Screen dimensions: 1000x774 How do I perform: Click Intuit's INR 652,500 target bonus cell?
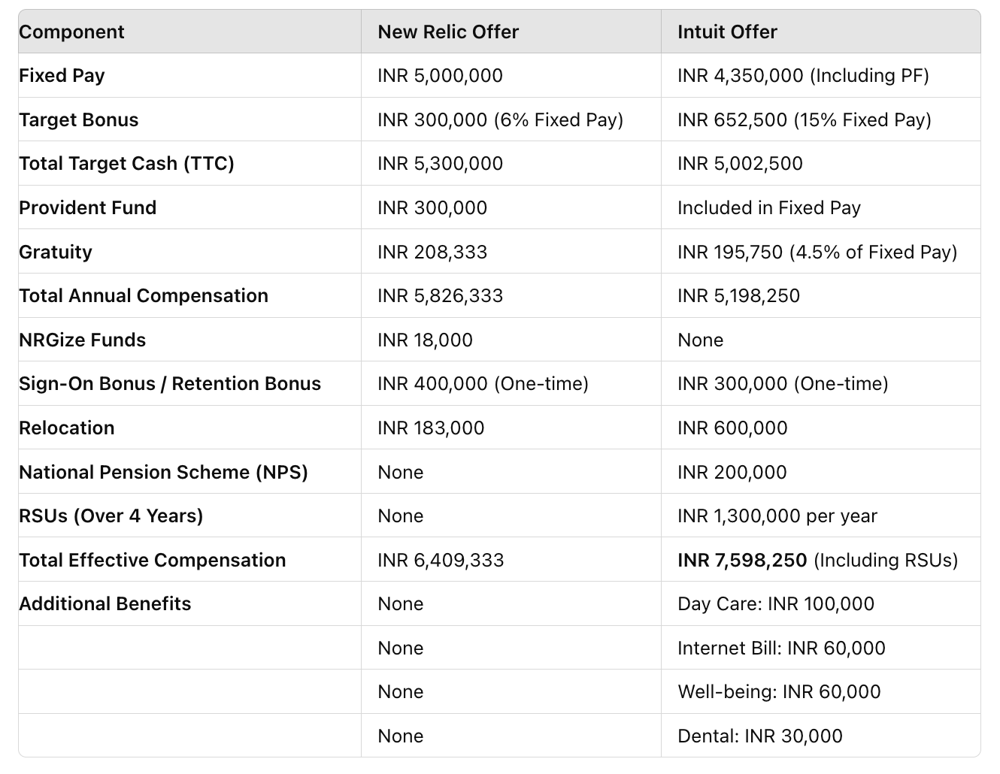[x=804, y=120]
